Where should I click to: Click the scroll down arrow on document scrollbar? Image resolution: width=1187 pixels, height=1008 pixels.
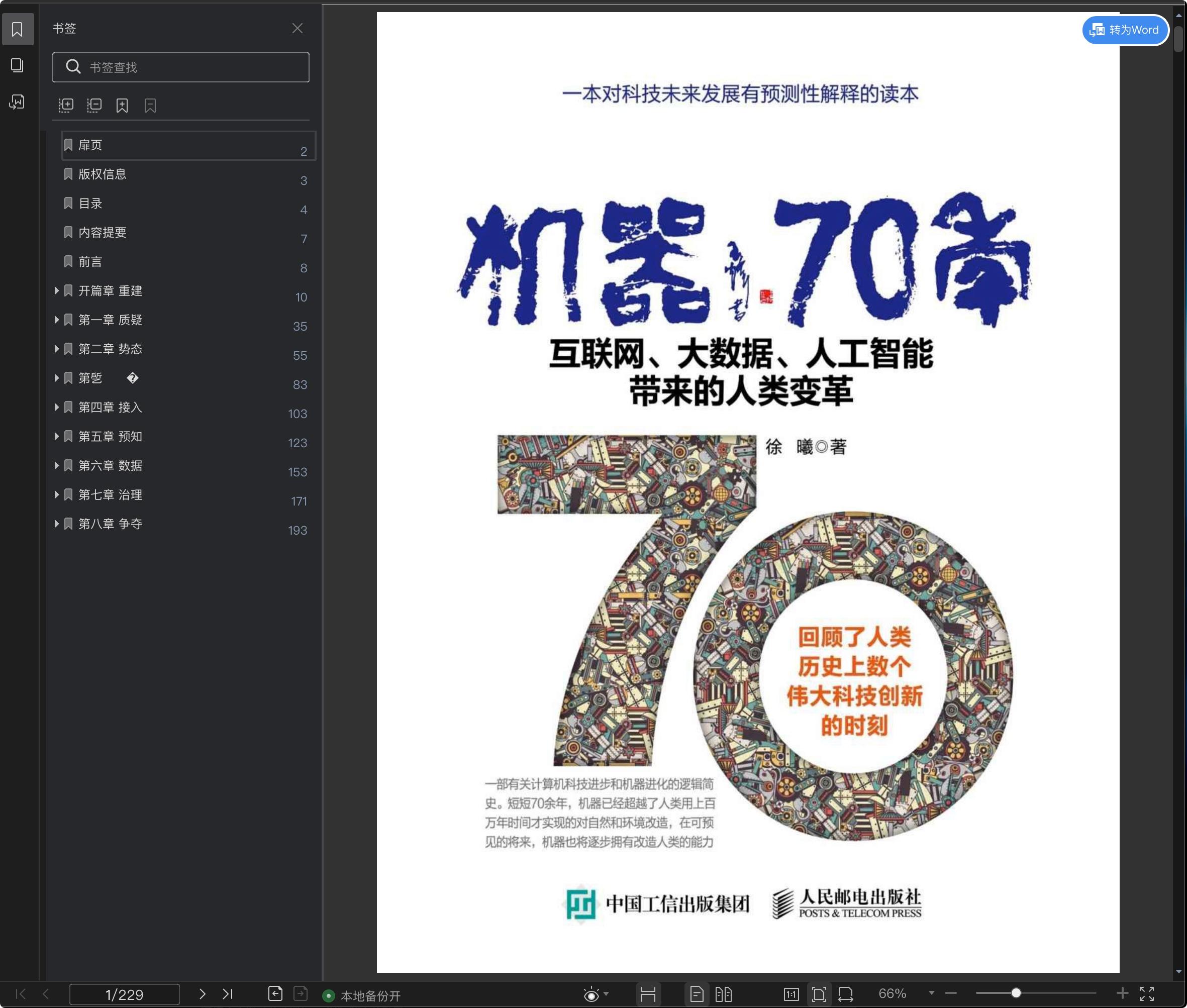(x=1178, y=971)
